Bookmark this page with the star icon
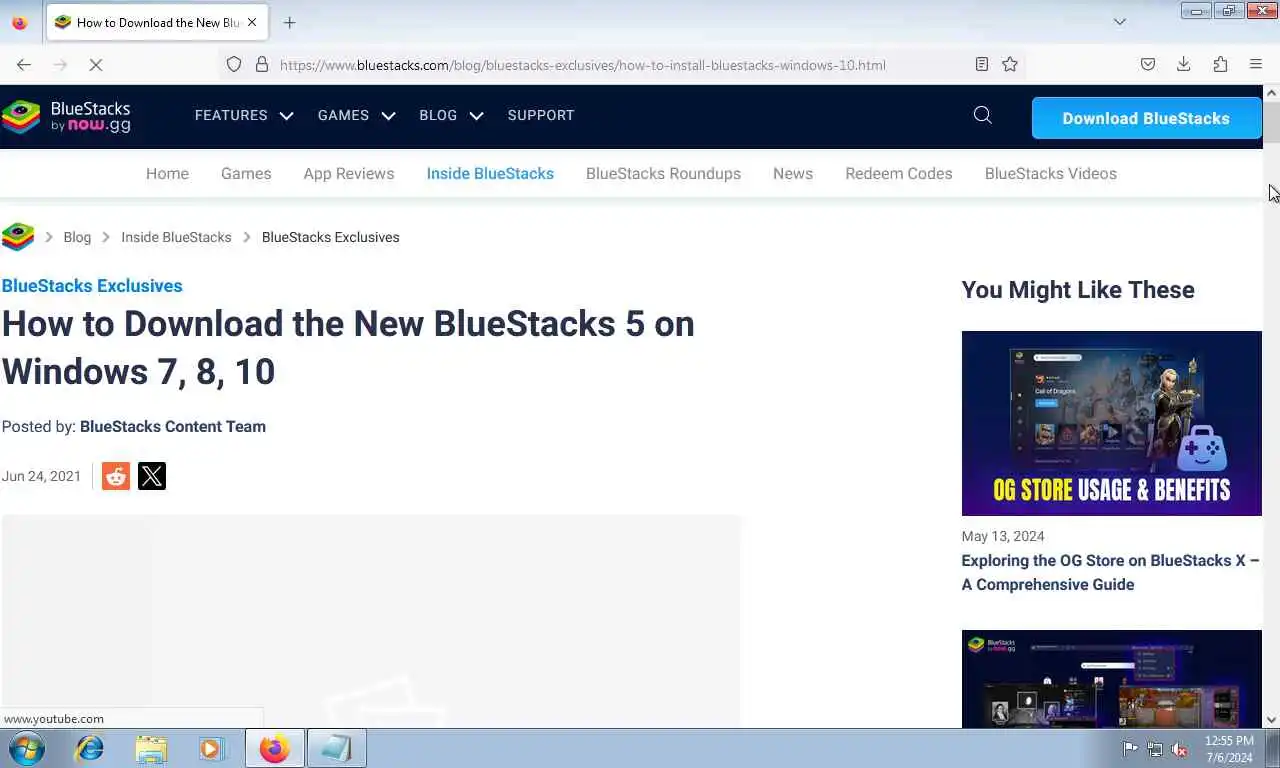The image size is (1280, 768). pos(1010,64)
